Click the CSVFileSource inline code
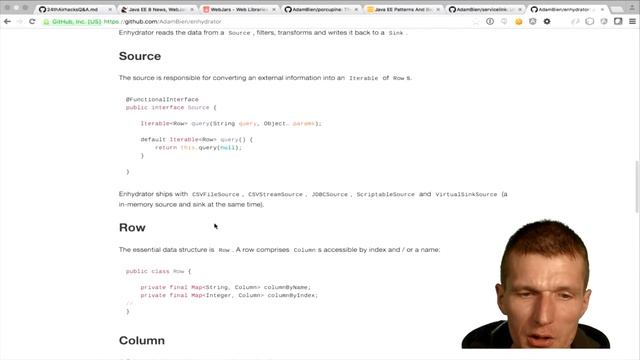This screenshot has width=640, height=360. click(216, 194)
